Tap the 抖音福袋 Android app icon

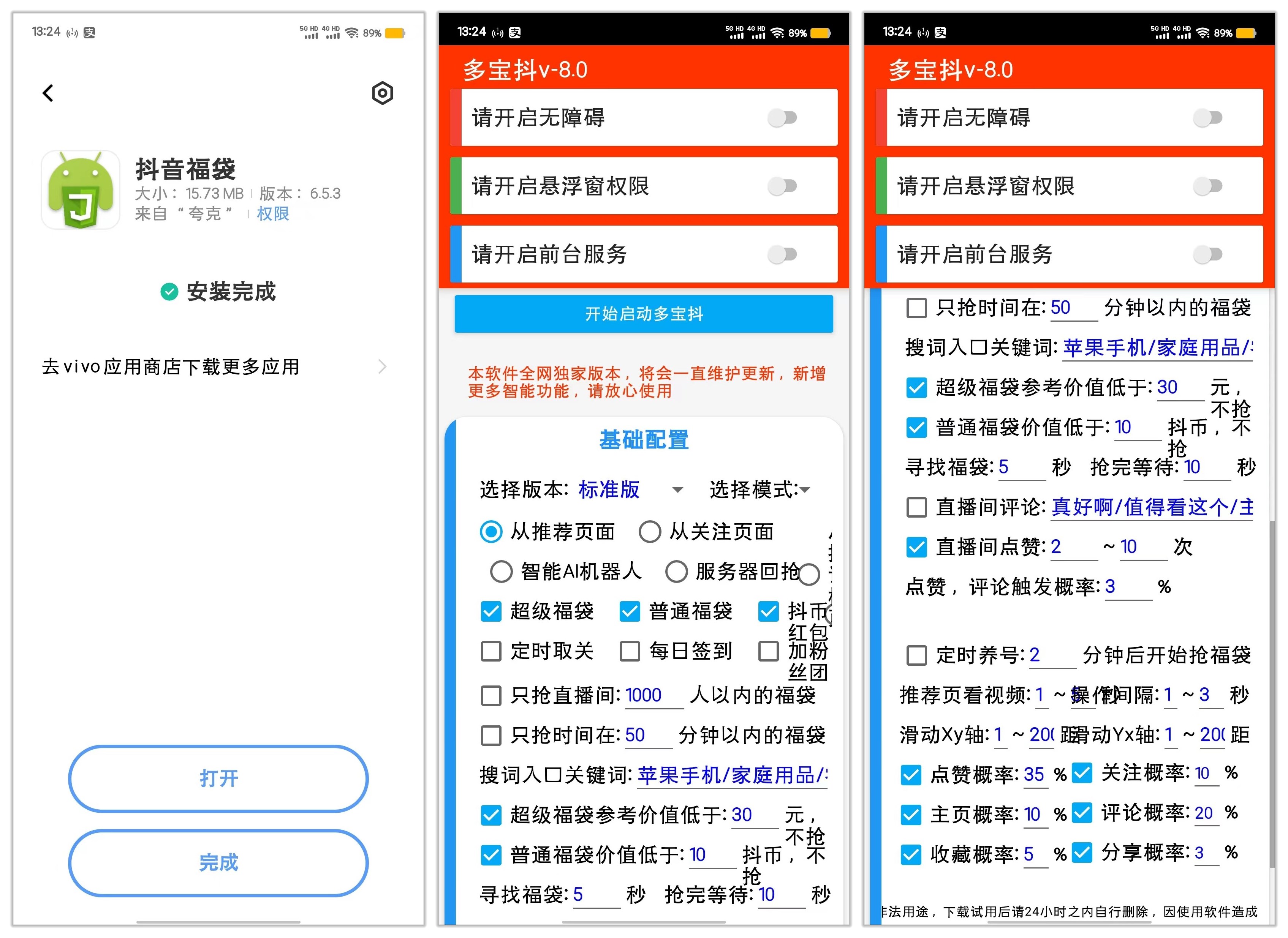pos(81,189)
